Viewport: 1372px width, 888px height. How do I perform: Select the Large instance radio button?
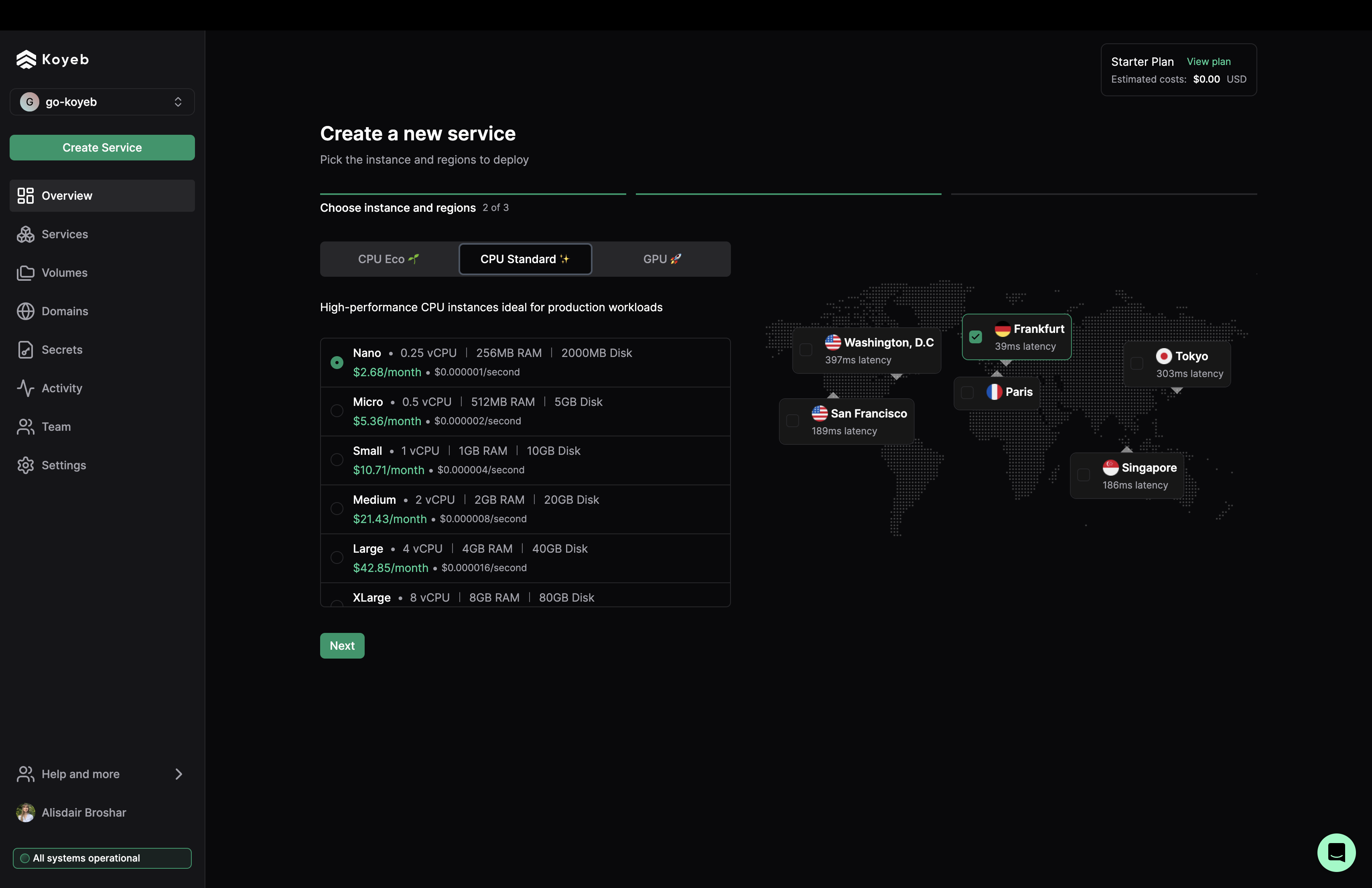point(337,558)
